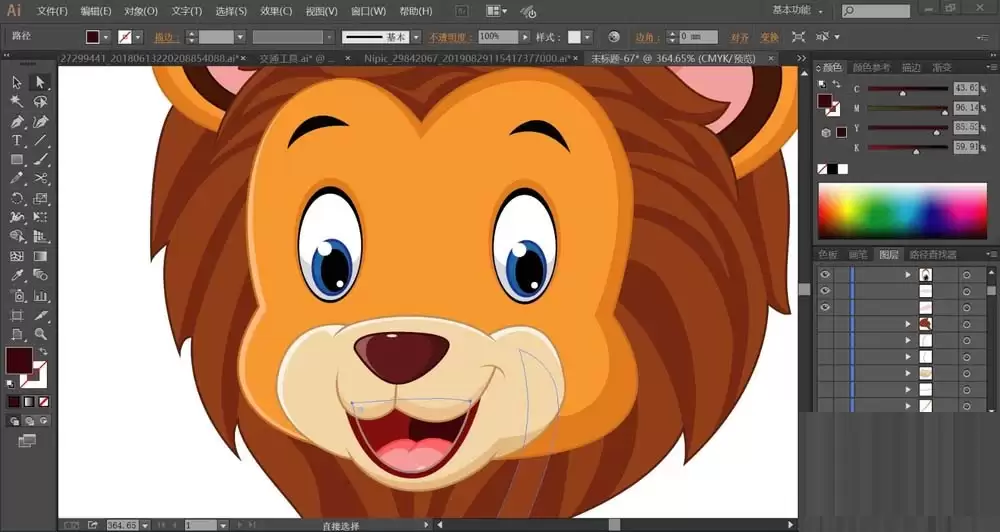Click the 变换 link in control bar
Image resolution: width=1000 pixels, height=532 pixels.
769,37
